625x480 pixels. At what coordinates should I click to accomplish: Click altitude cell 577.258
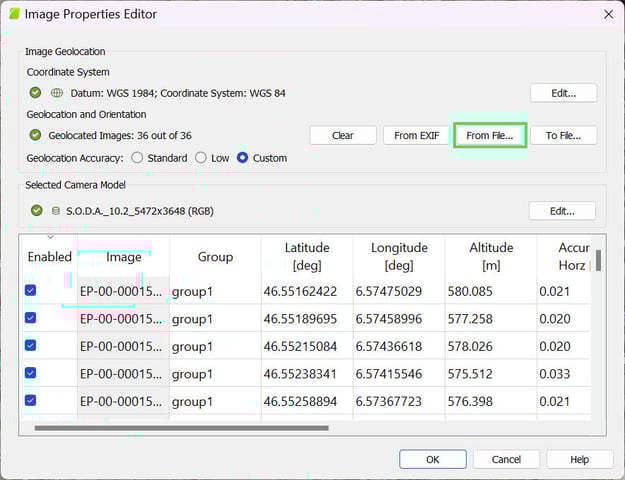pos(491,319)
